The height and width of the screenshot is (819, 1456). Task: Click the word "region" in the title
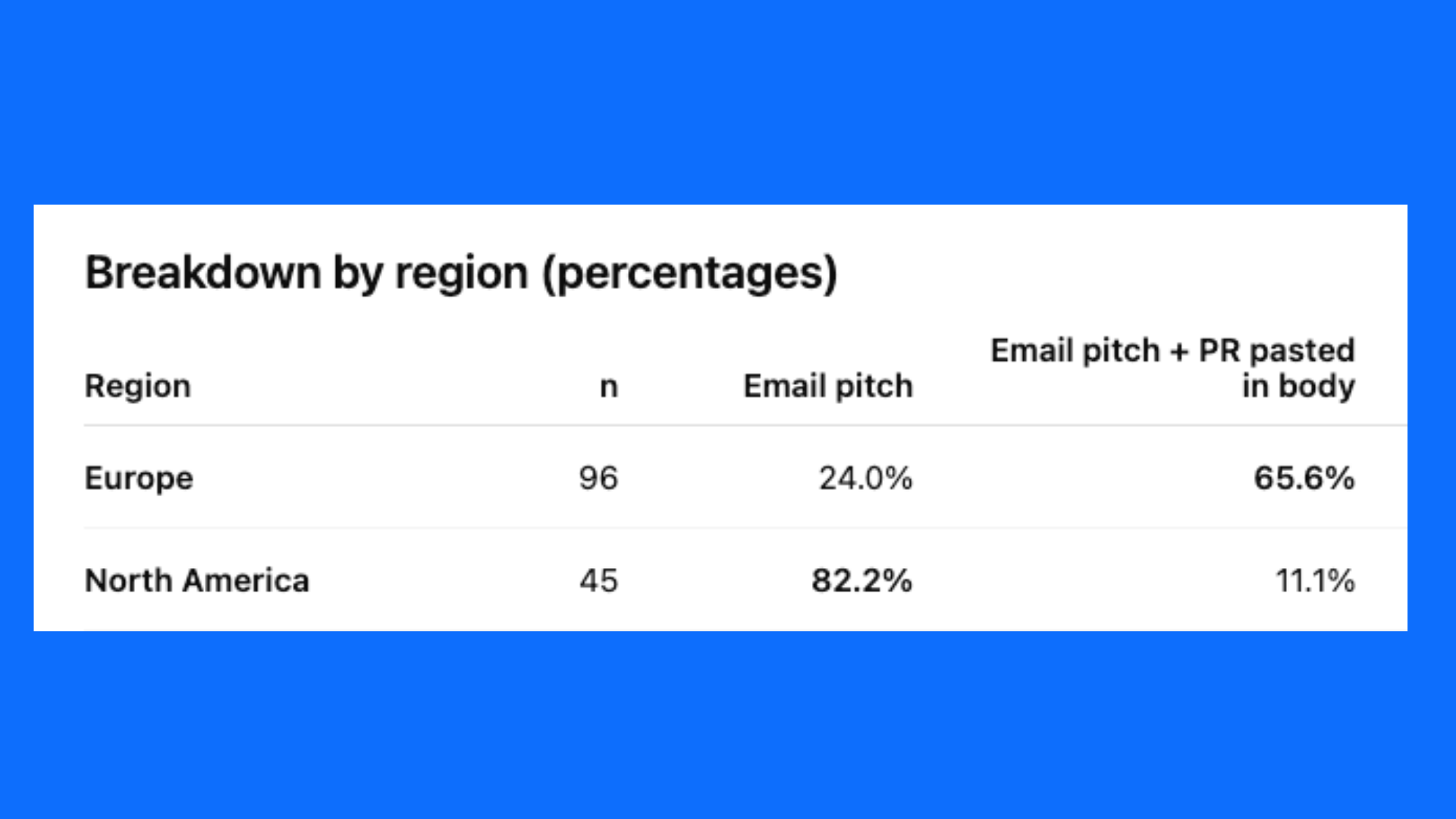pos(461,274)
